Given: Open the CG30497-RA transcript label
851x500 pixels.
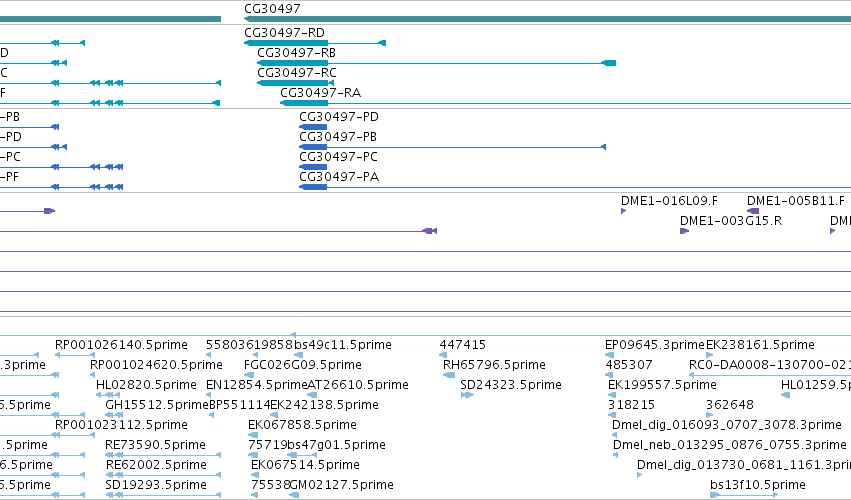Looking at the screenshot, I should (x=320, y=93).
